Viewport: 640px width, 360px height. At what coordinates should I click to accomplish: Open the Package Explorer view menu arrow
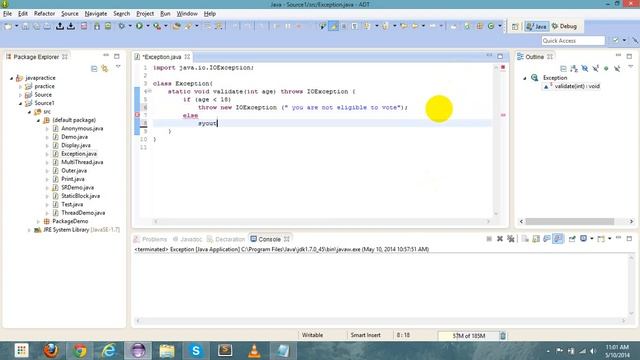click(118, 67)
